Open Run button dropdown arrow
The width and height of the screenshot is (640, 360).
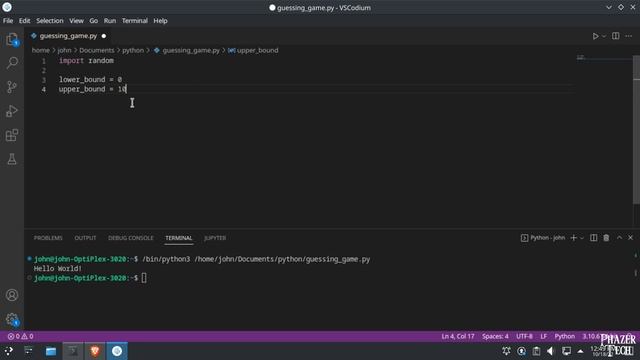click(604, 36)
